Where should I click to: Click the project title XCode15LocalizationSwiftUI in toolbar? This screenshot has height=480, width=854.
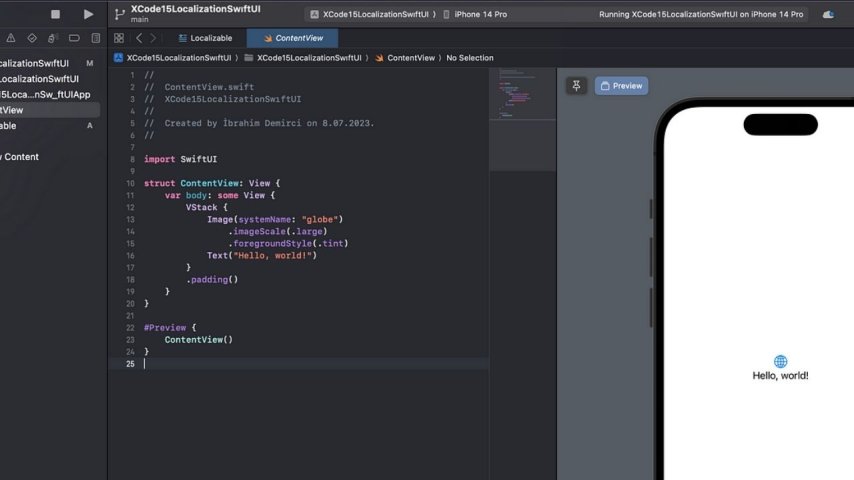click(196, 9)
